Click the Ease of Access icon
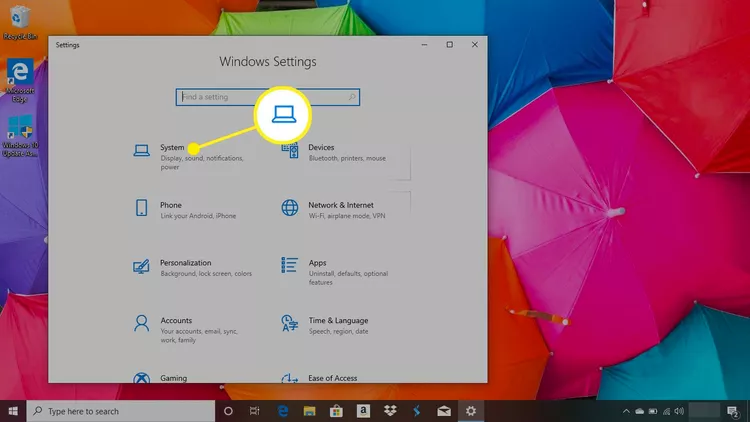 [289, 378]
